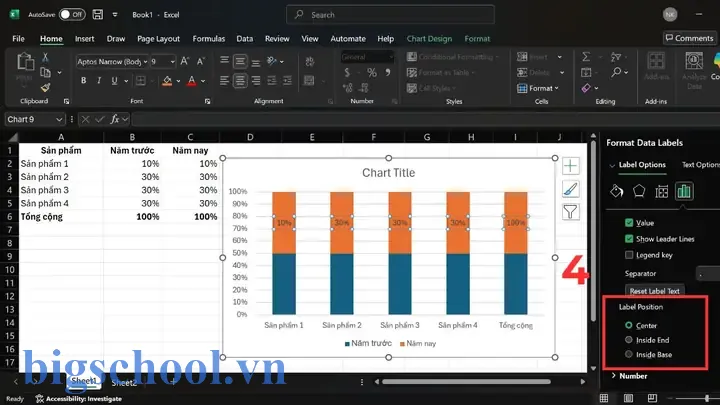Image resolution: width=720 pixels, height=405 pixels.
Task: Open Effects pentagon tab
Action: coord(639,191)
